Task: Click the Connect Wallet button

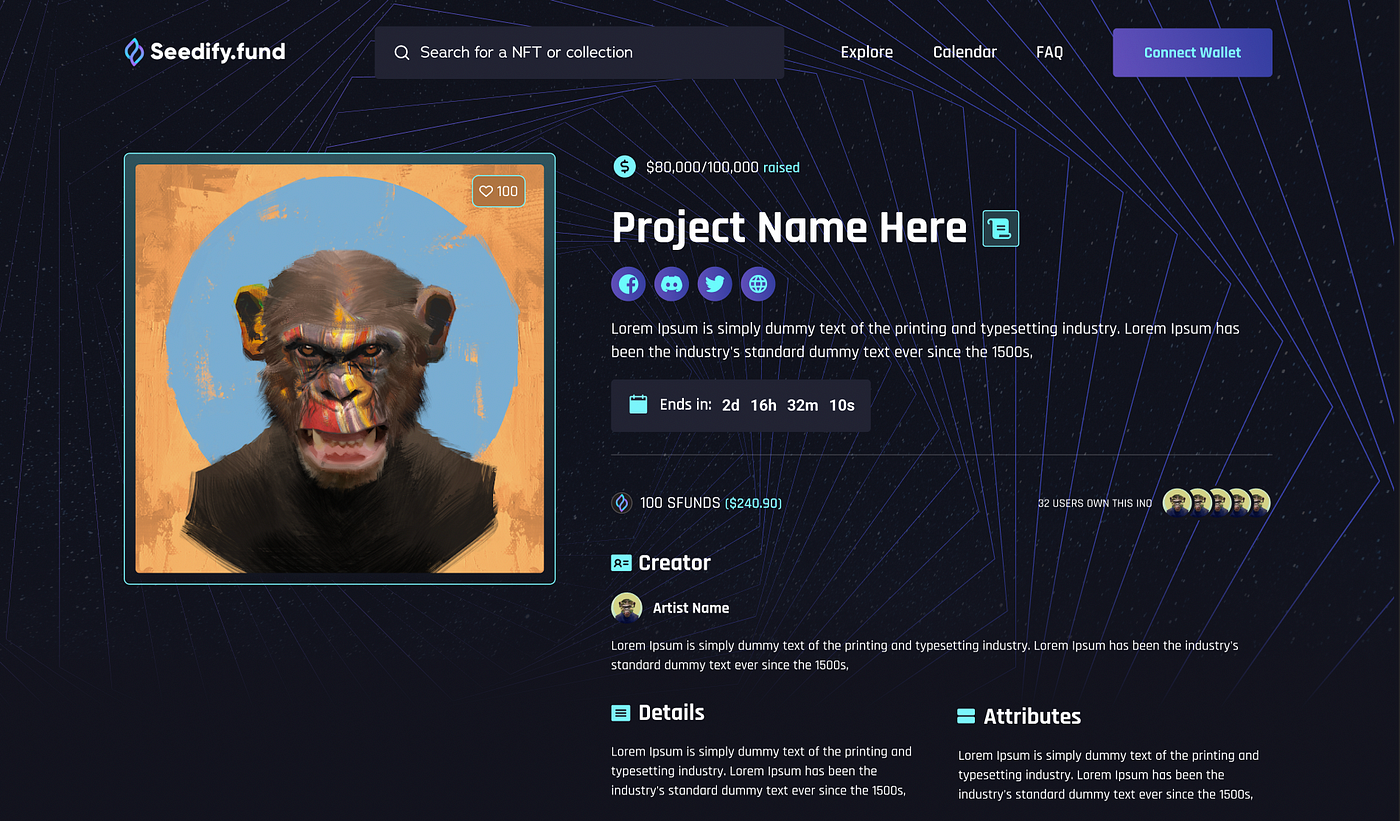Action: [1193, 53]
